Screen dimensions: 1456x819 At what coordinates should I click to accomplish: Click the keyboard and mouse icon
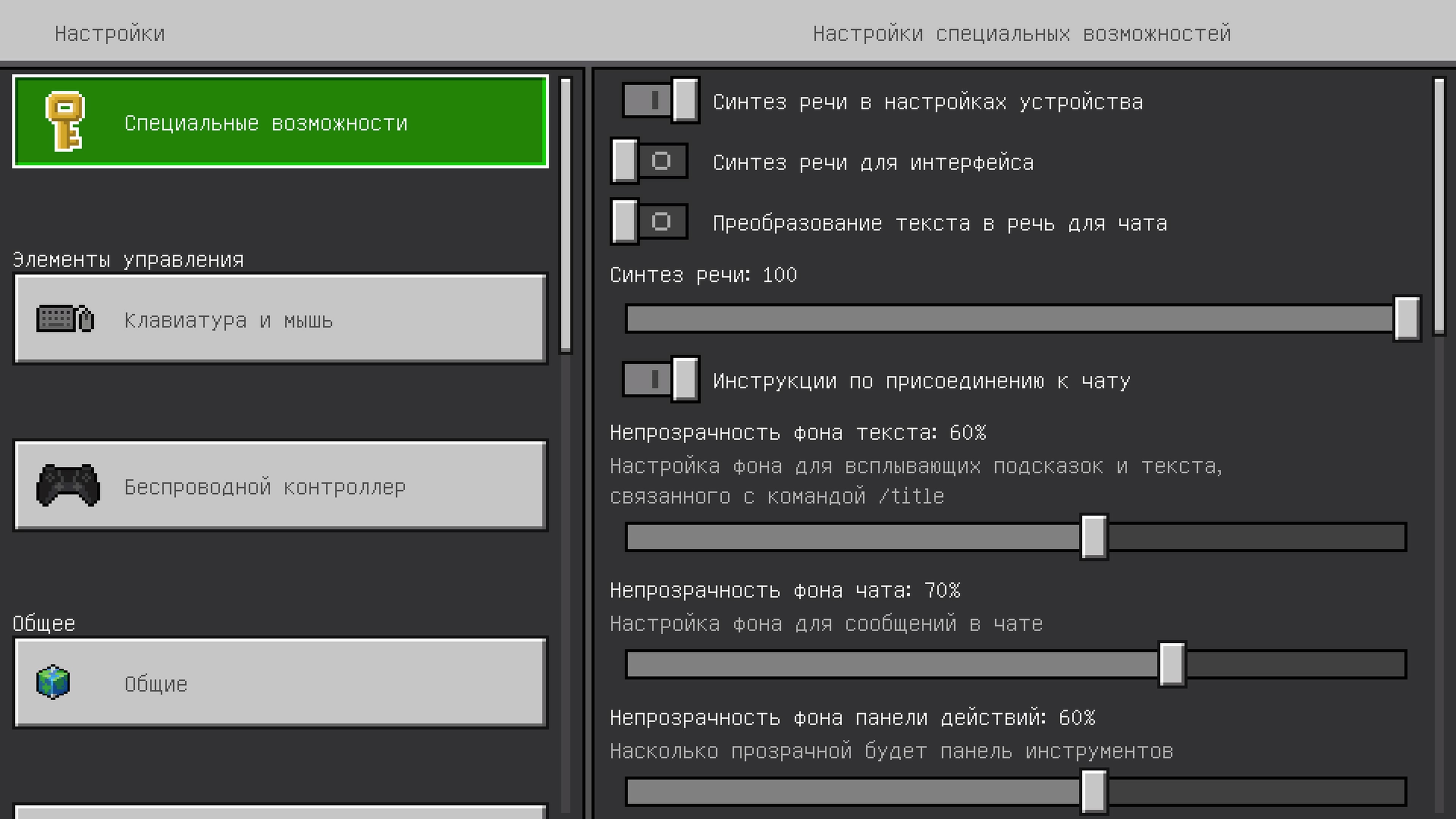65,319
